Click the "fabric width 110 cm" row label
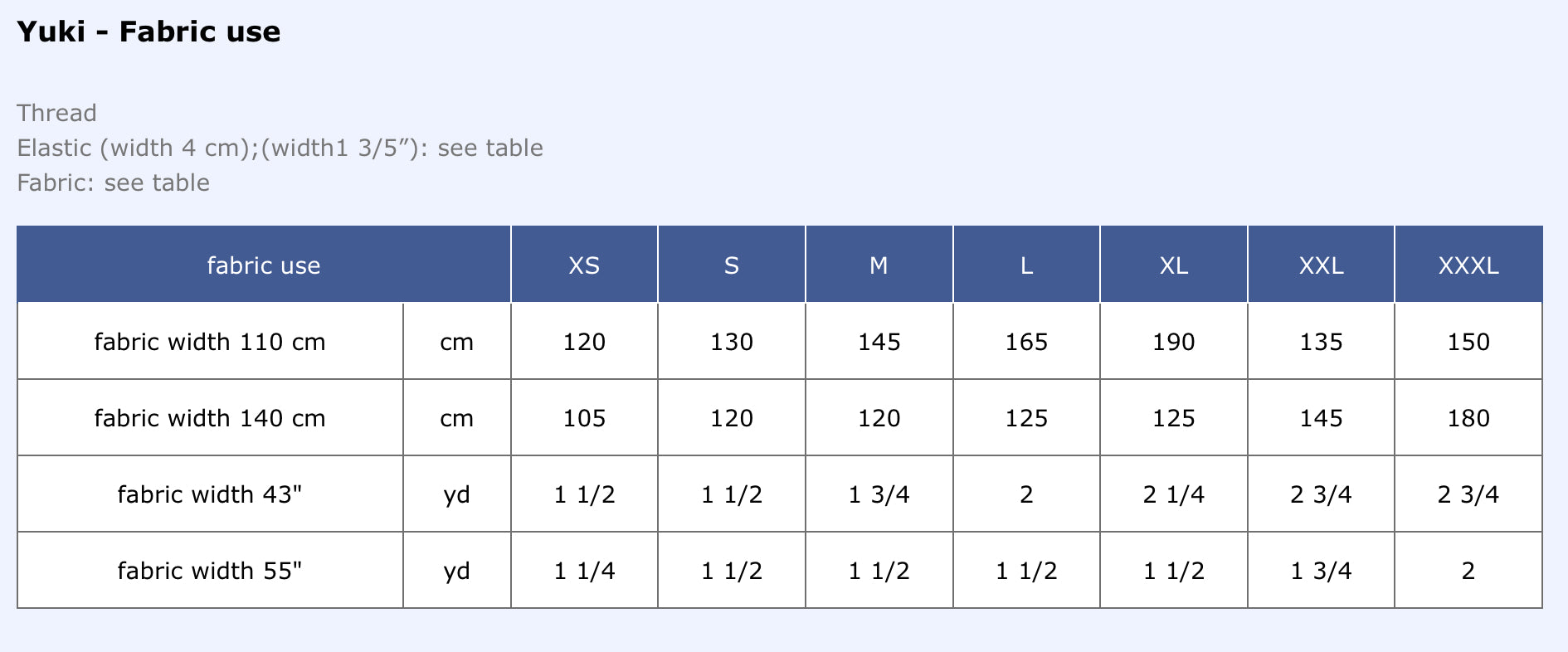The image size is (1568, 652). pyautogui.click(x=210, y=342)
